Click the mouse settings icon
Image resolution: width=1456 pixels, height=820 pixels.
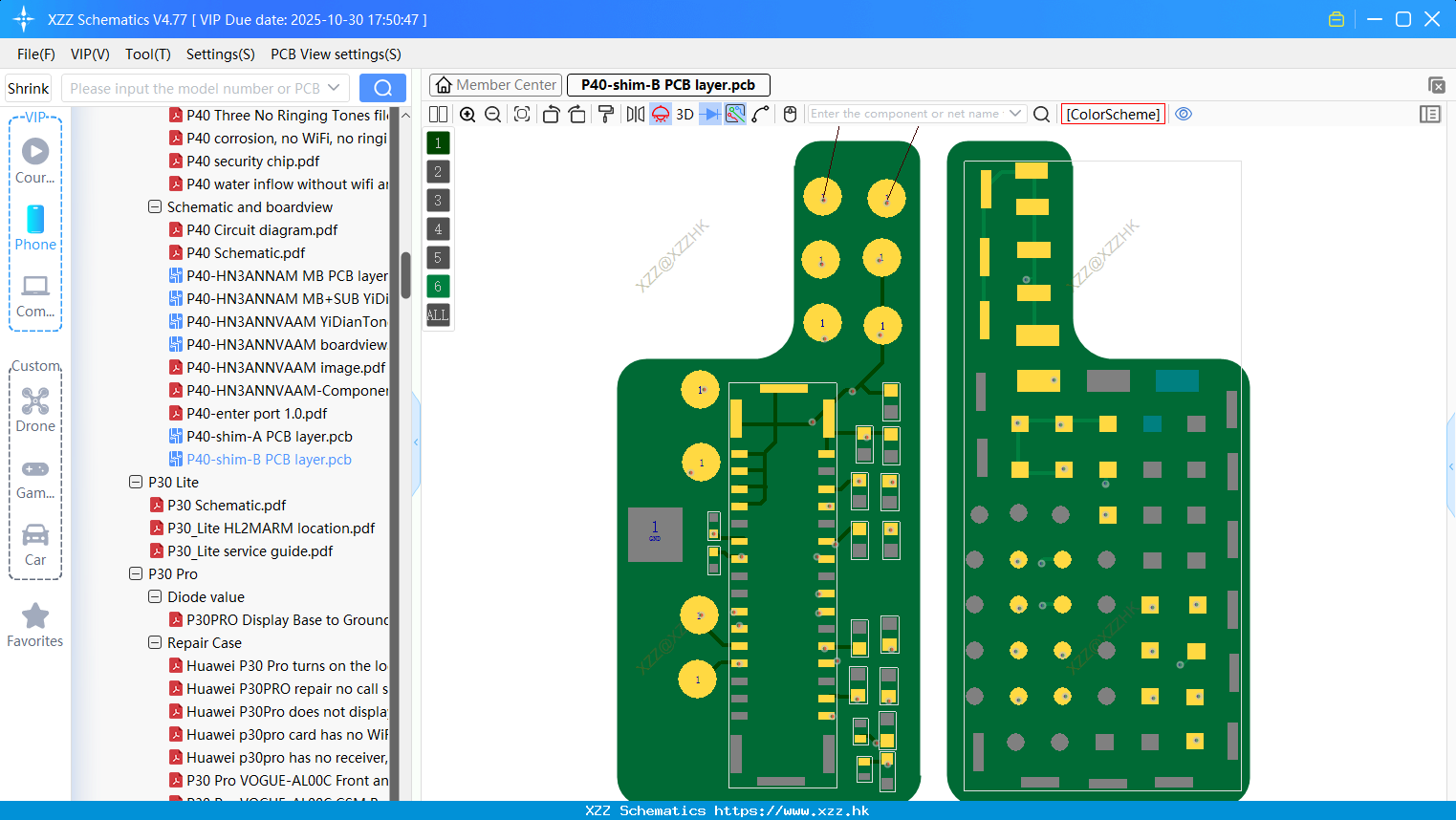point(790,114)
